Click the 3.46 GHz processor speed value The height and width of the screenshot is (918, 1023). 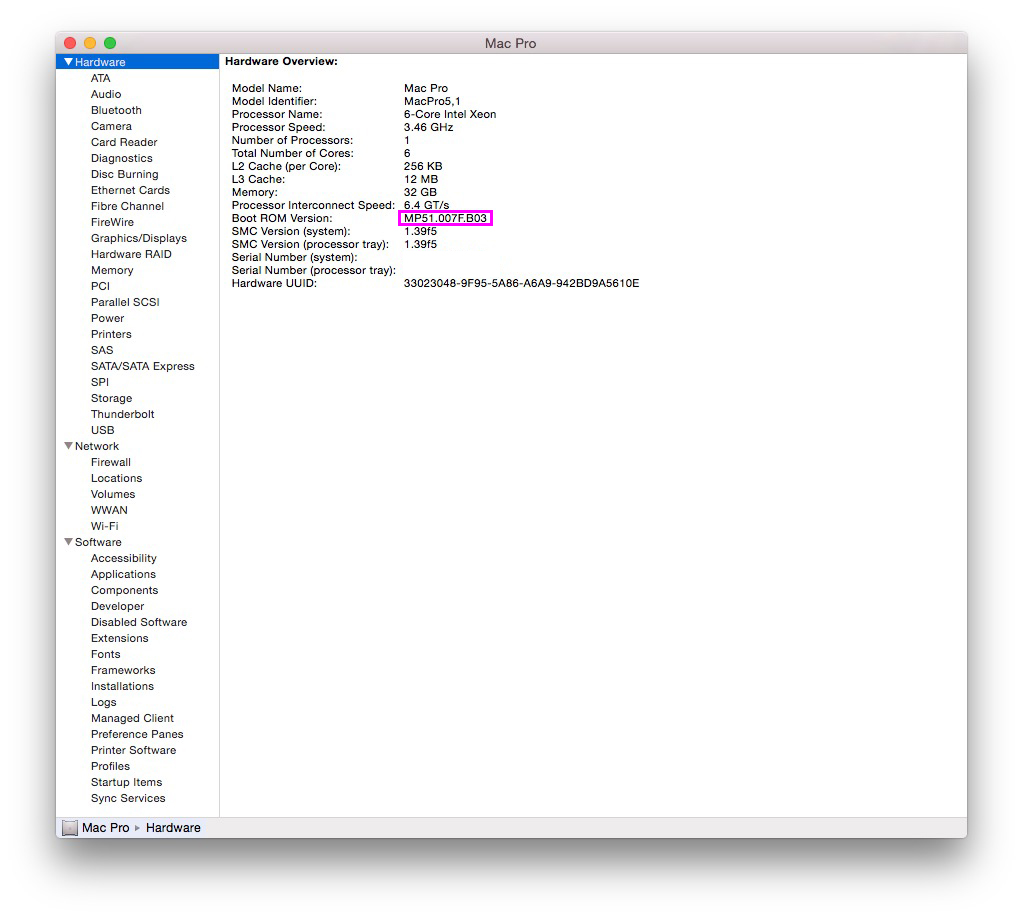coord(428,127)
